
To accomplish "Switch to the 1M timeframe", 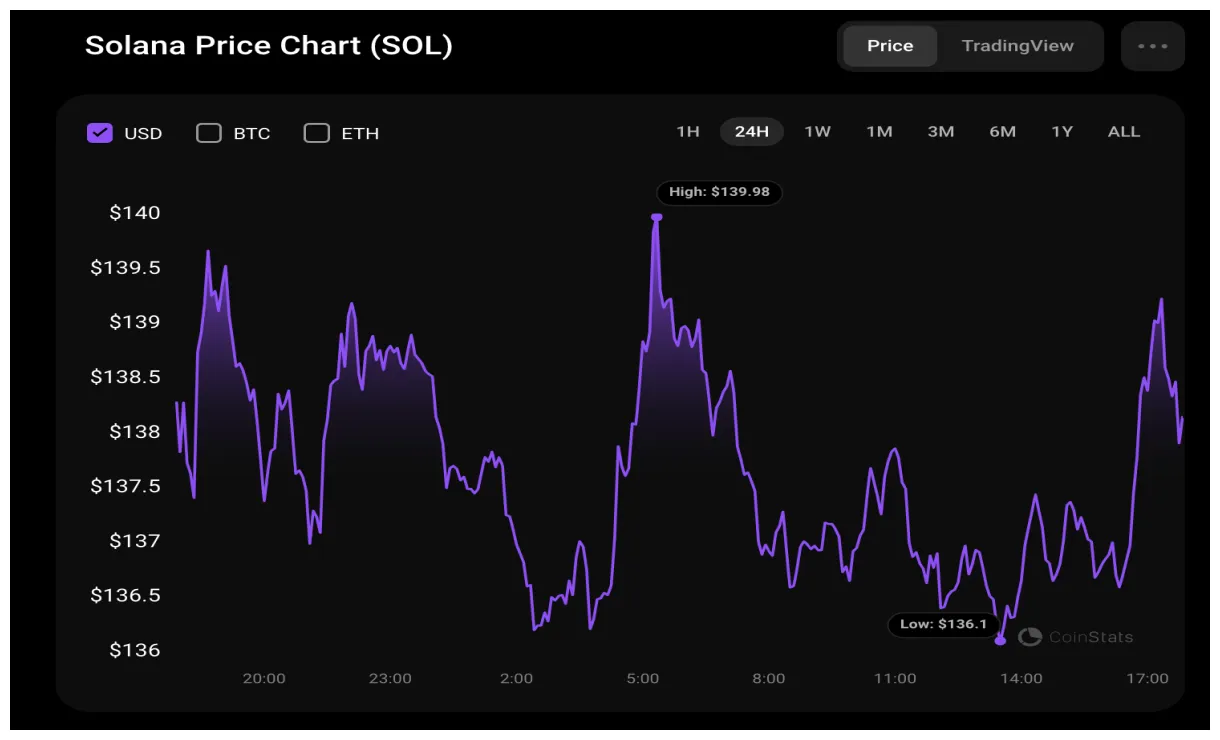I will coord(879,131).
